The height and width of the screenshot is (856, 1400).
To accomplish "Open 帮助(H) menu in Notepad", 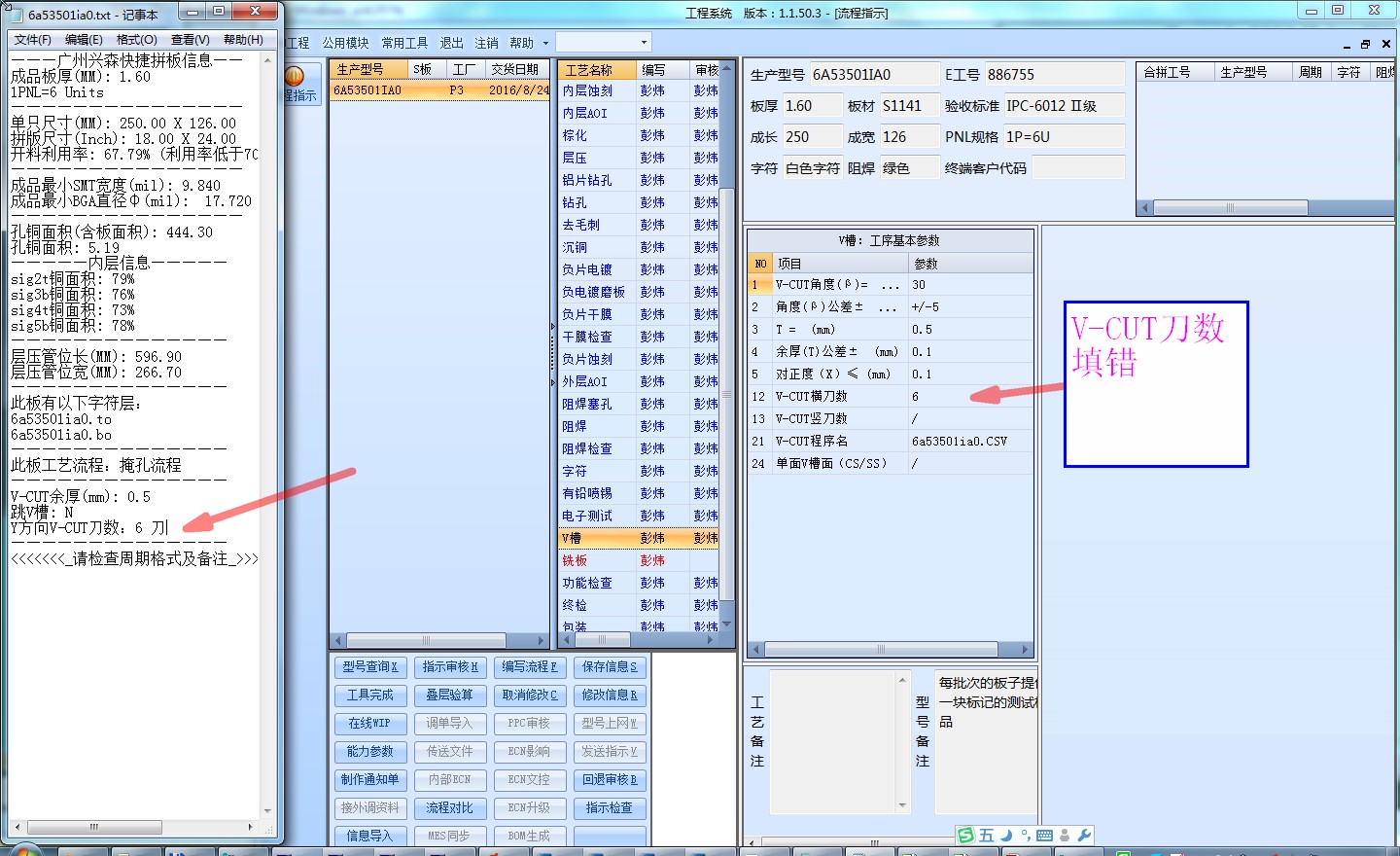I will 243,39.
